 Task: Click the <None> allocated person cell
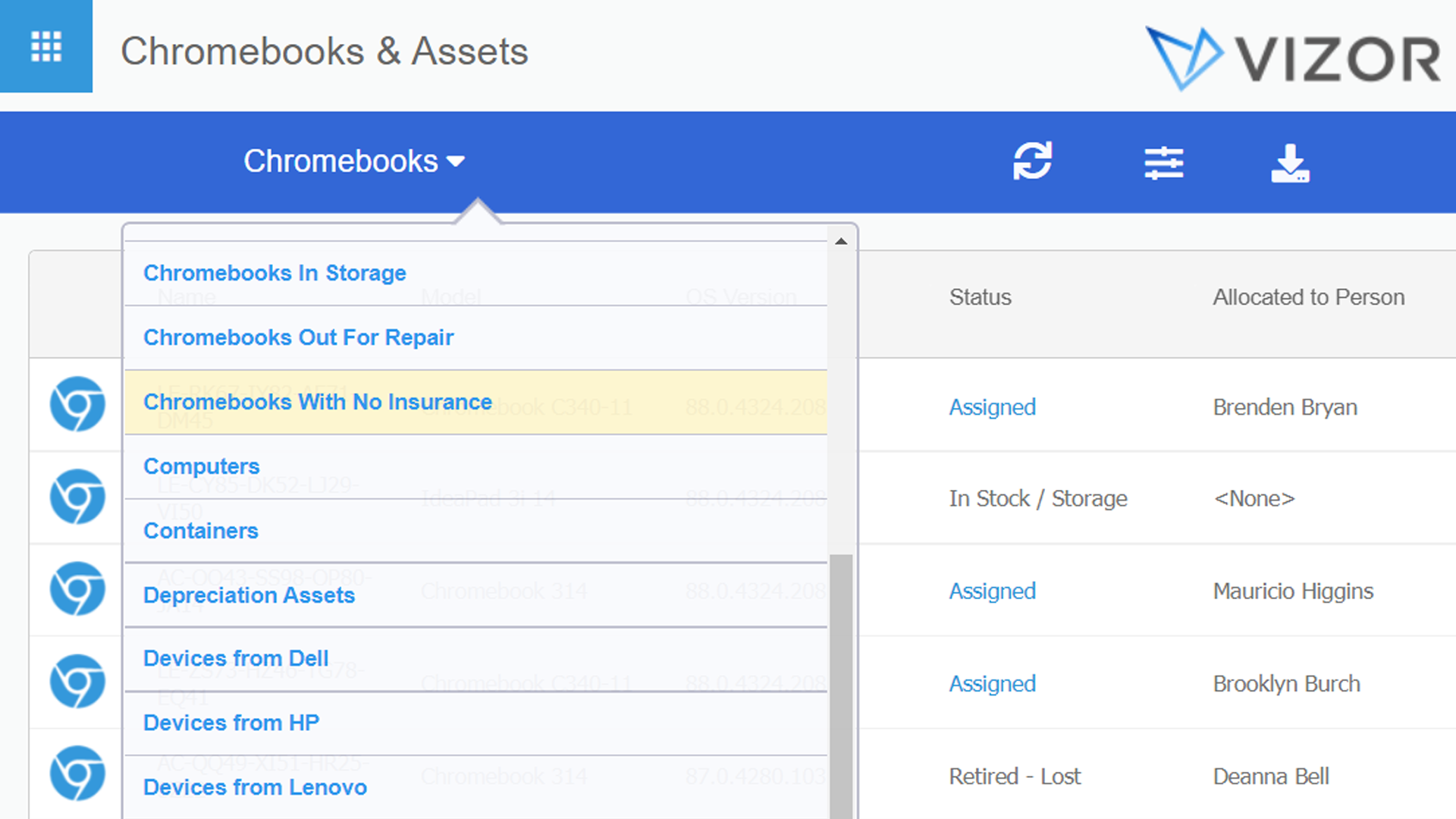tap(1254, 498)
